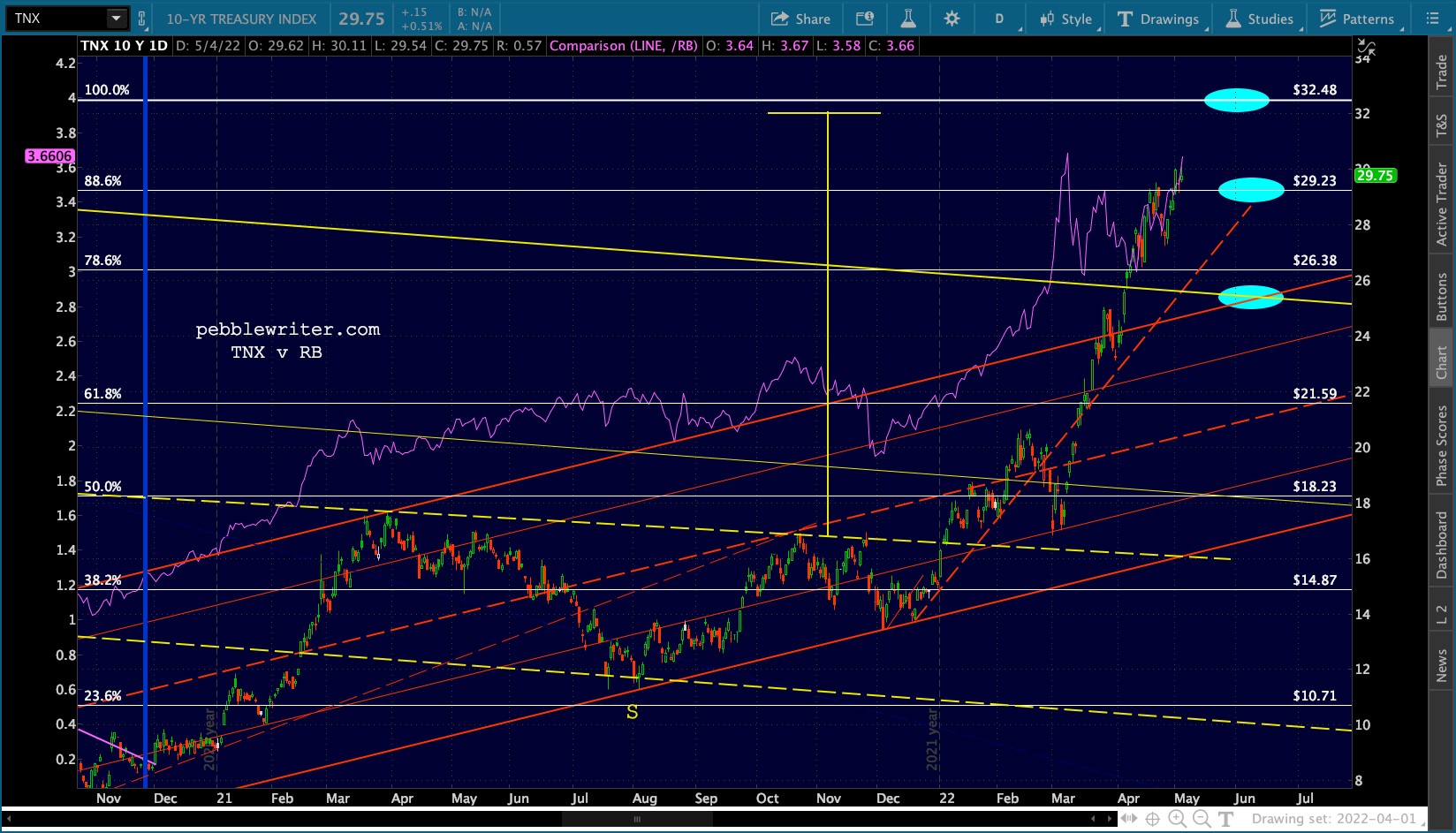Click the 50.0% Fibonacci label

(x=103, y=487)
